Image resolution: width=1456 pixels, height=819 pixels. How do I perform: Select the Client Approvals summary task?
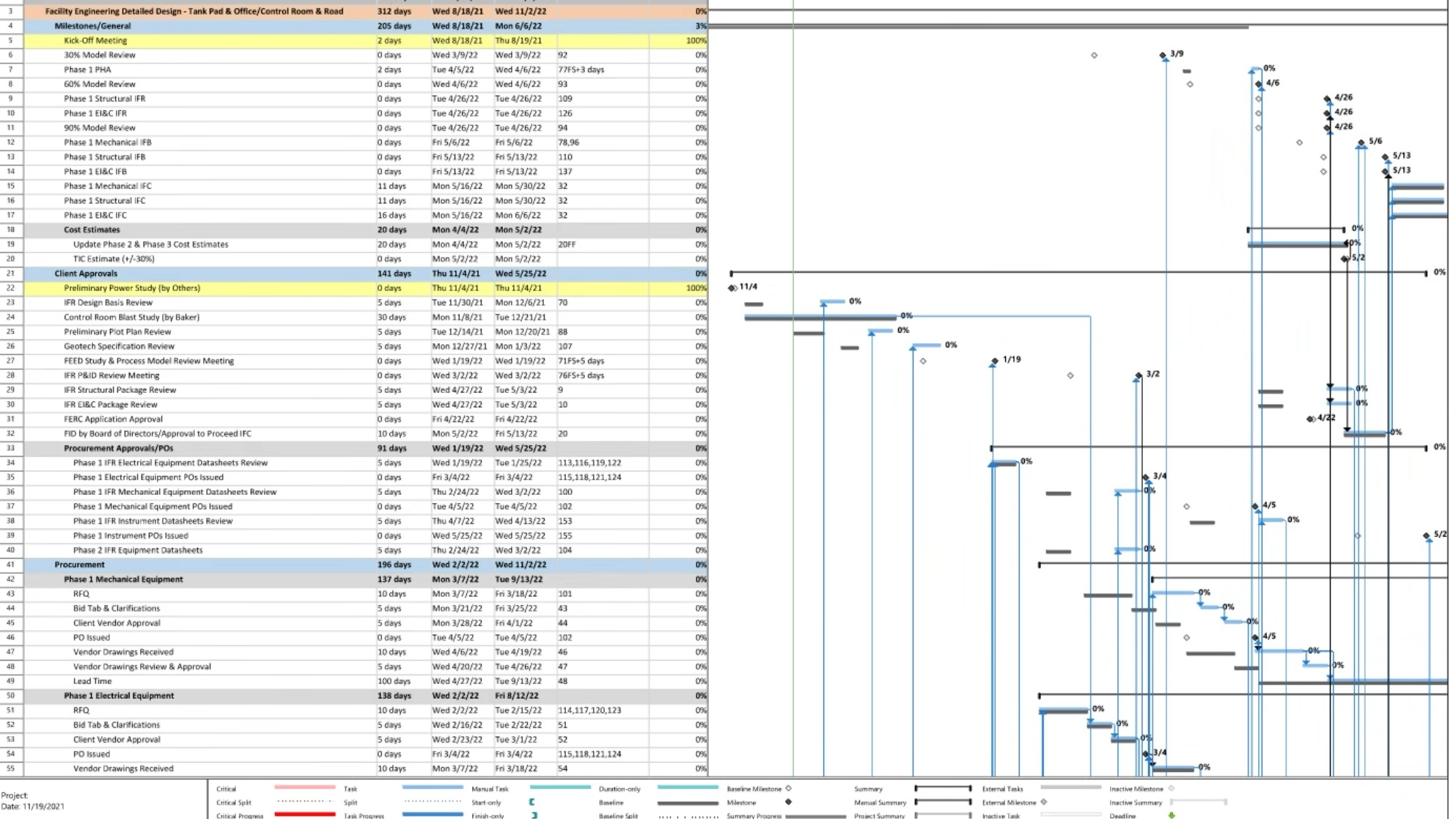[86, 273]
